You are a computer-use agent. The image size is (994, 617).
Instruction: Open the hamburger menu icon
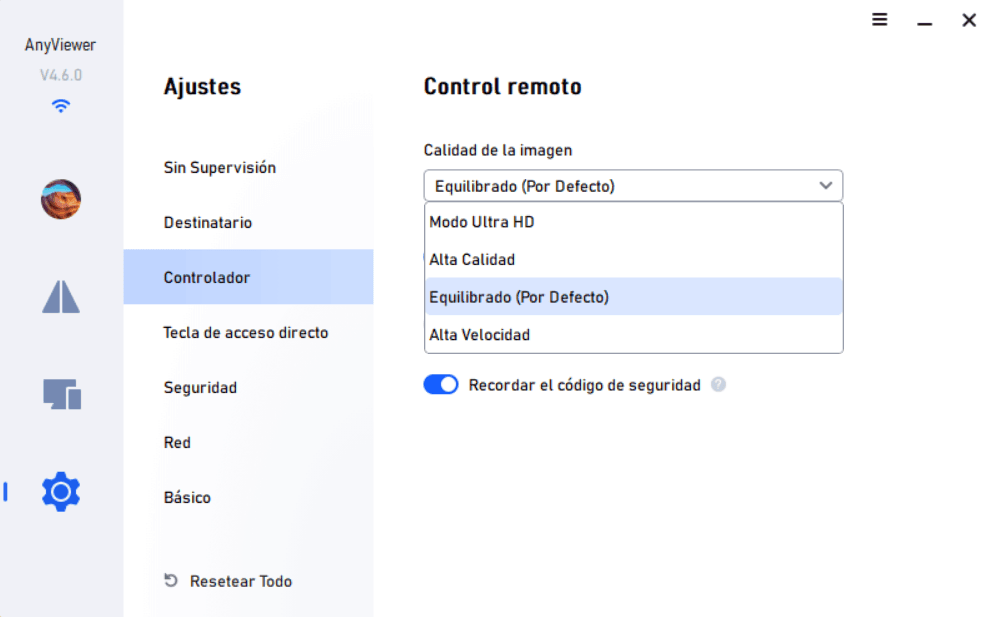click(x=879, y=20)
